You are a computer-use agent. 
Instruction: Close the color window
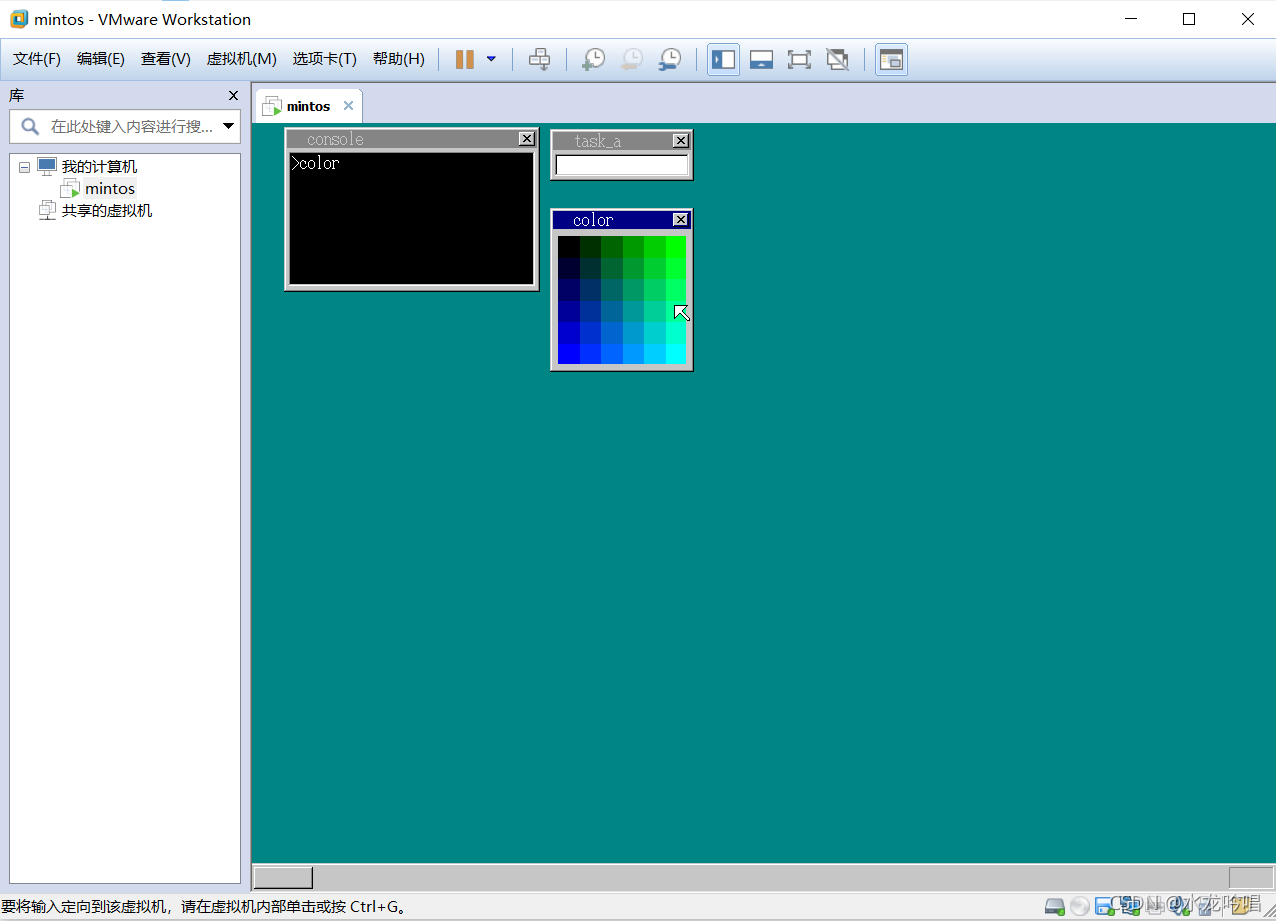681,220
